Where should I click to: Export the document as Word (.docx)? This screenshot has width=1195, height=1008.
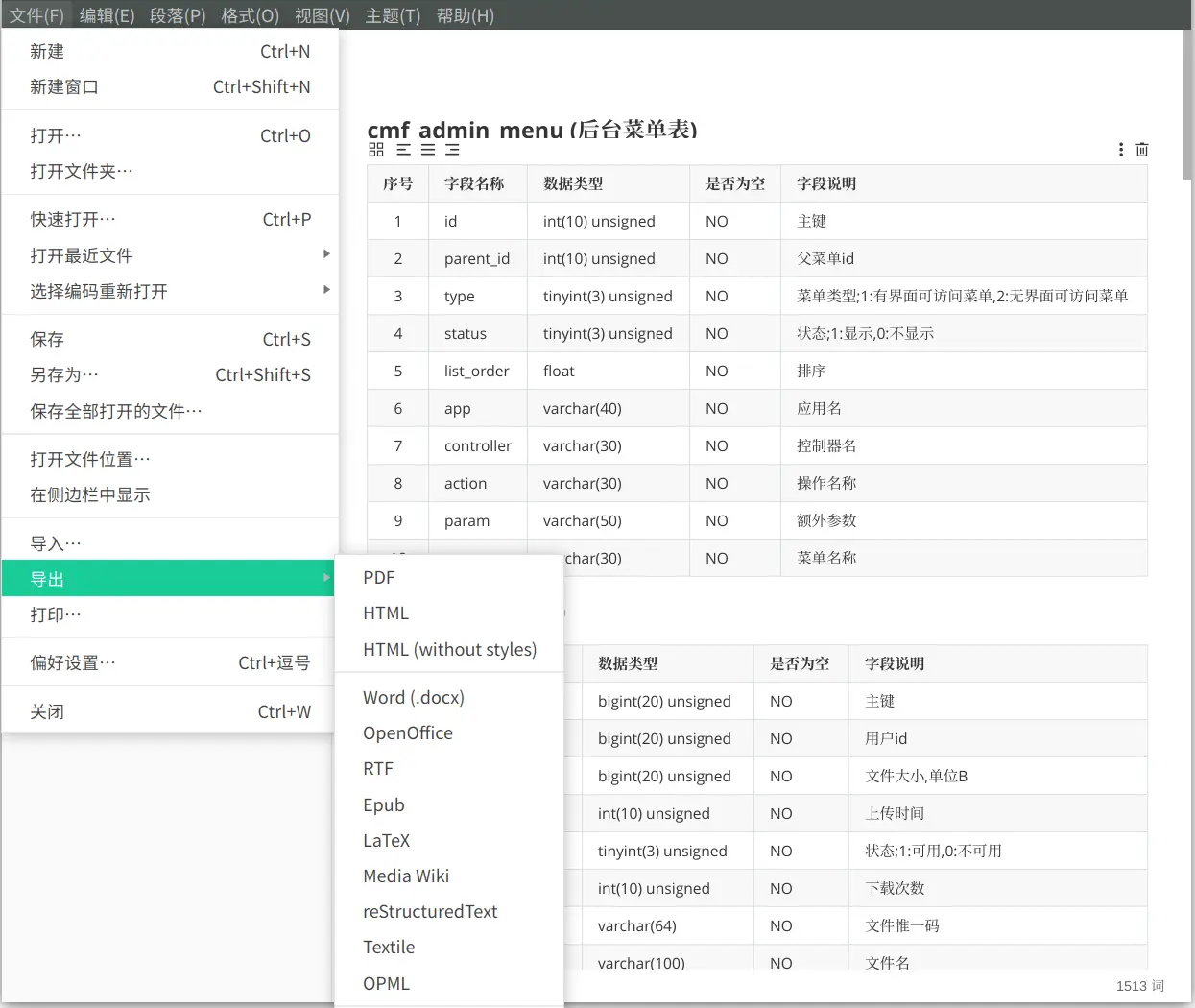[412, 697]
